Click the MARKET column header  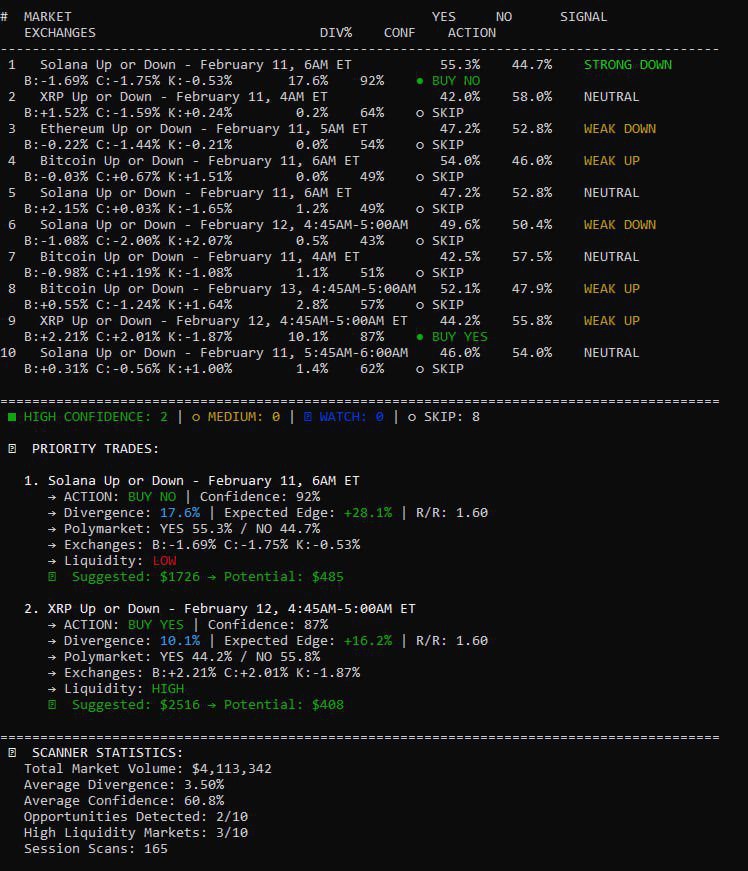(x=48, y=17)
